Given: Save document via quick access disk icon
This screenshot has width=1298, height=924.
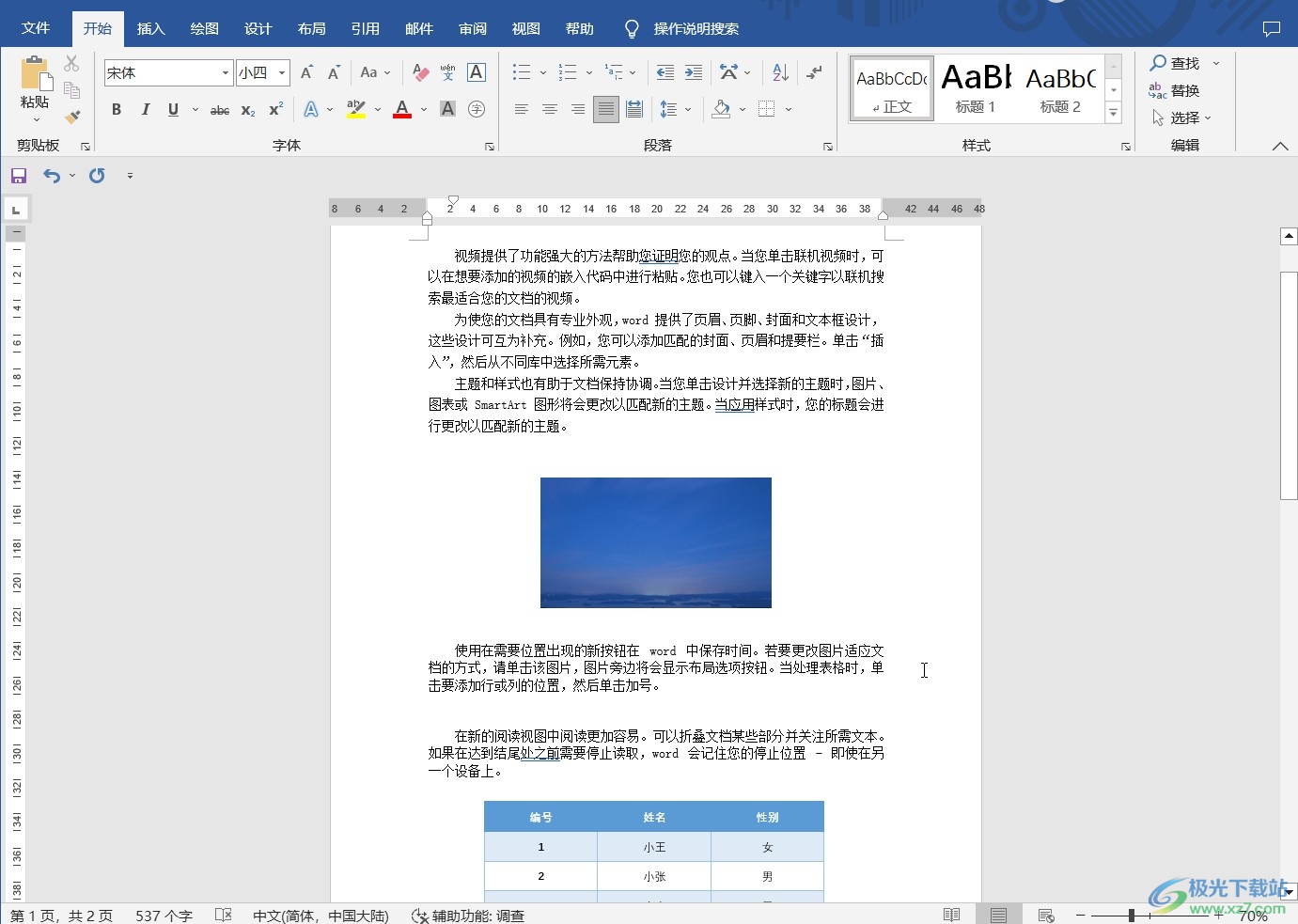Looking at the screenshot, I should (x=19, y=176).
